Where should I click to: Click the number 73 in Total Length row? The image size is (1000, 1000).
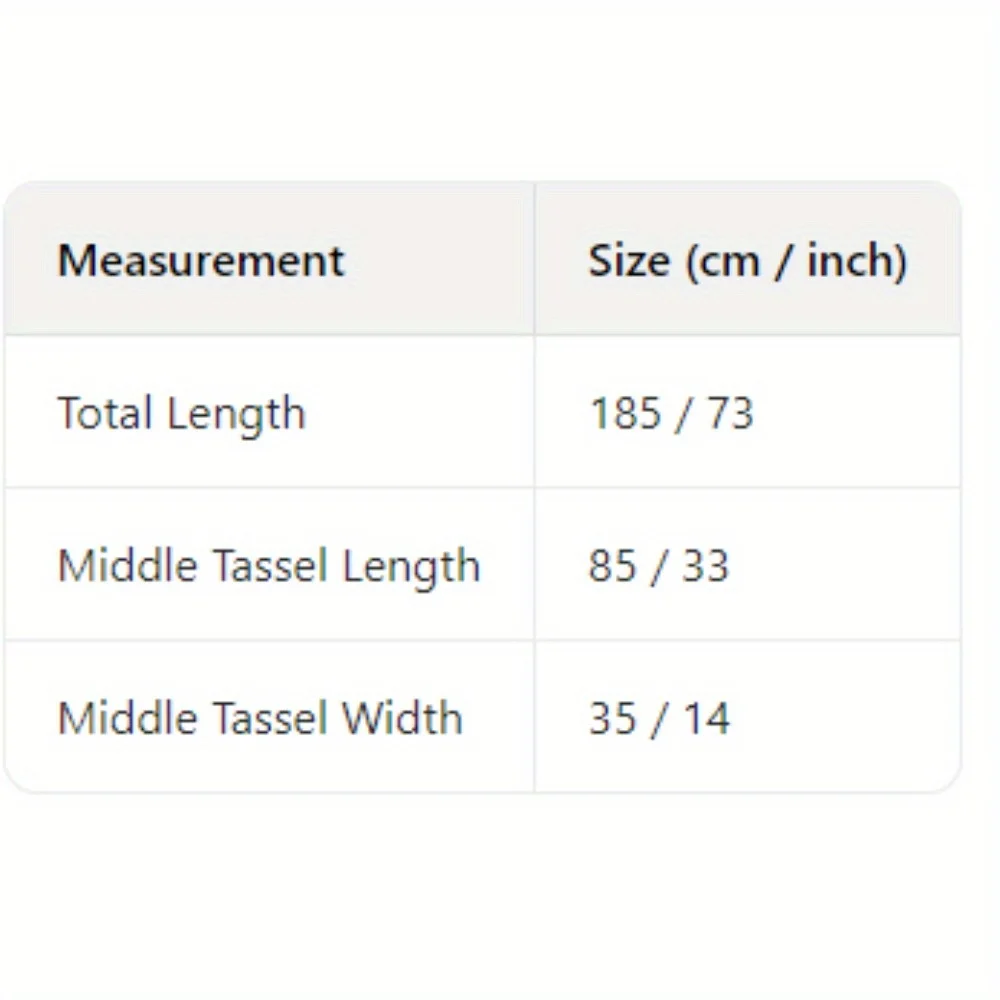tap(730, 414)
